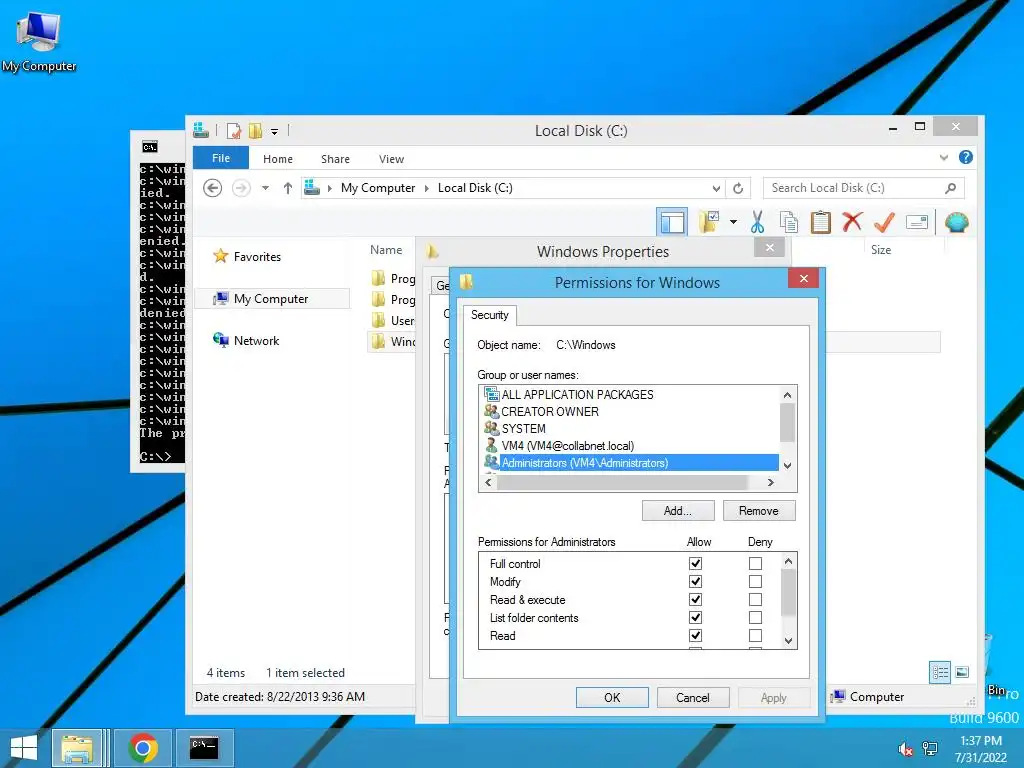This screenshot has height=768, width=1024.
Task: Toggle the preview pane toolbar icon
Action: coord(671,222)
